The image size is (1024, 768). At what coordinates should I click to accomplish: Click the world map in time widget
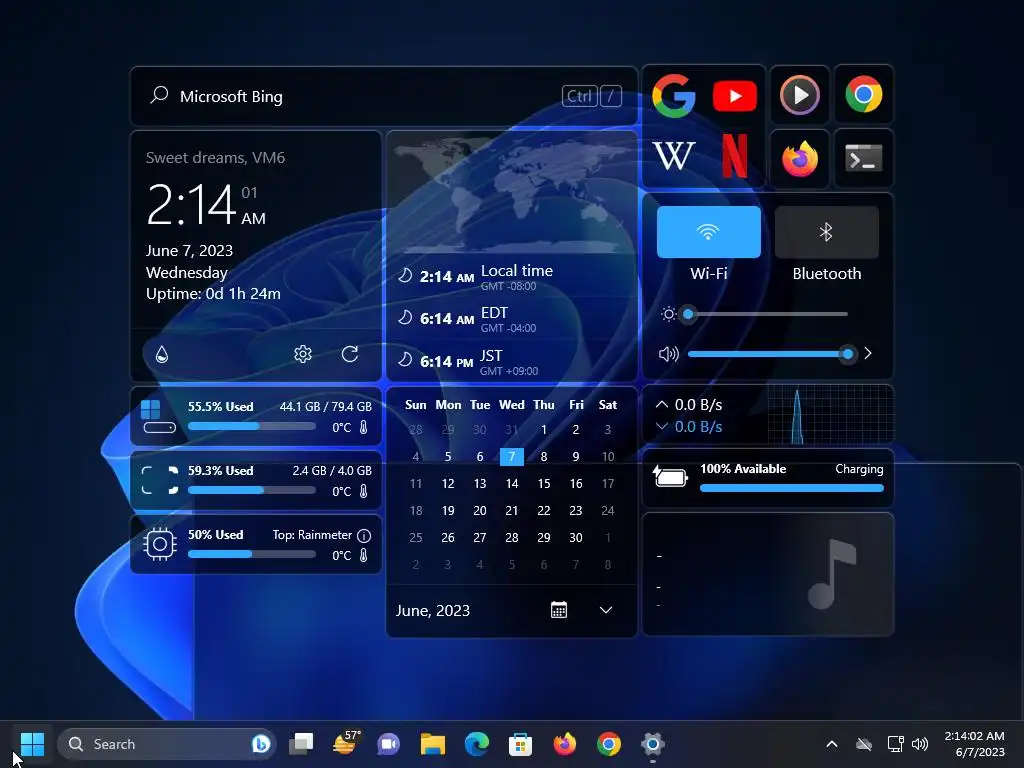point(511,195)
